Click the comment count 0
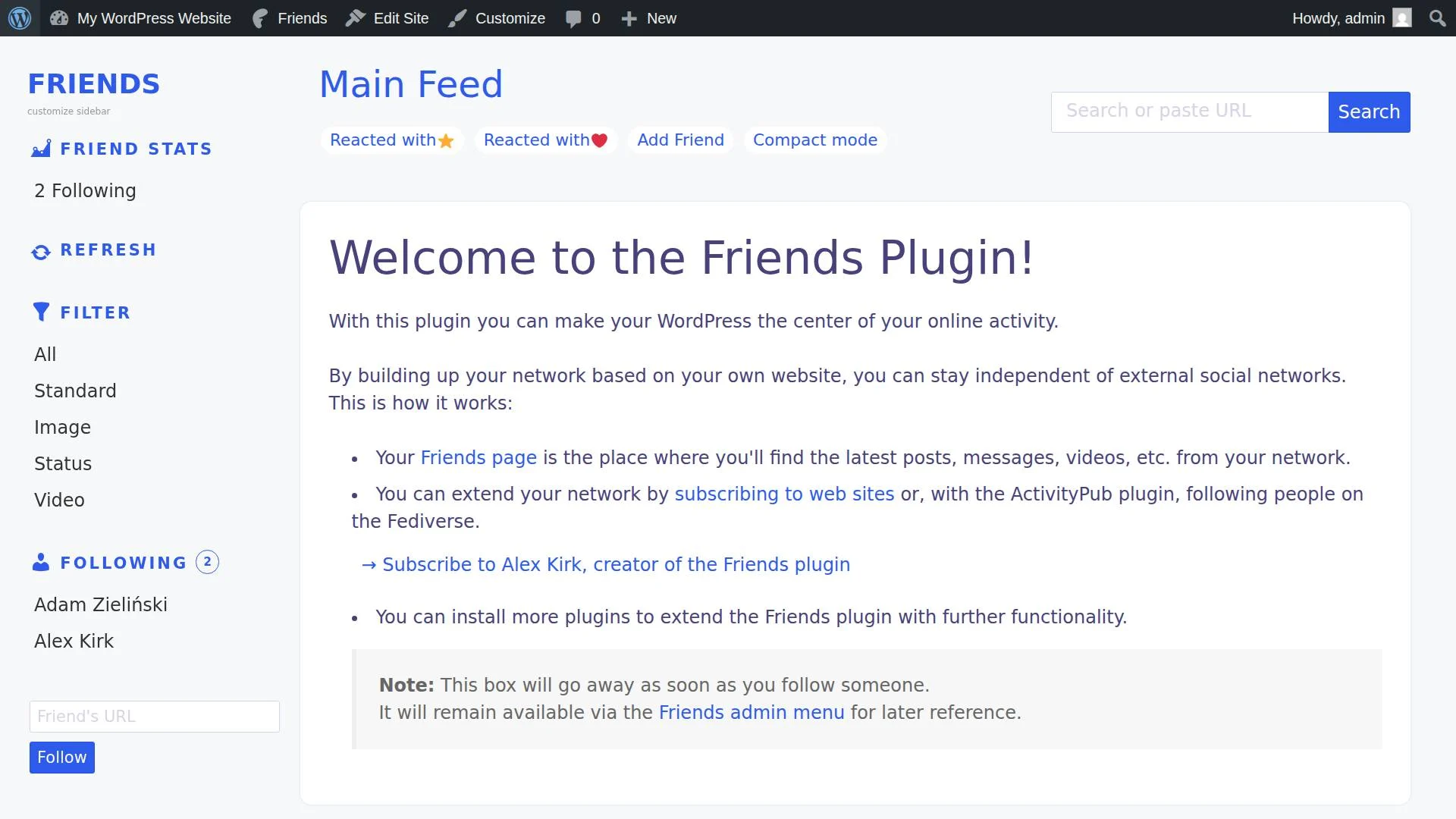 pyautogui.click(x=596, y=18)
